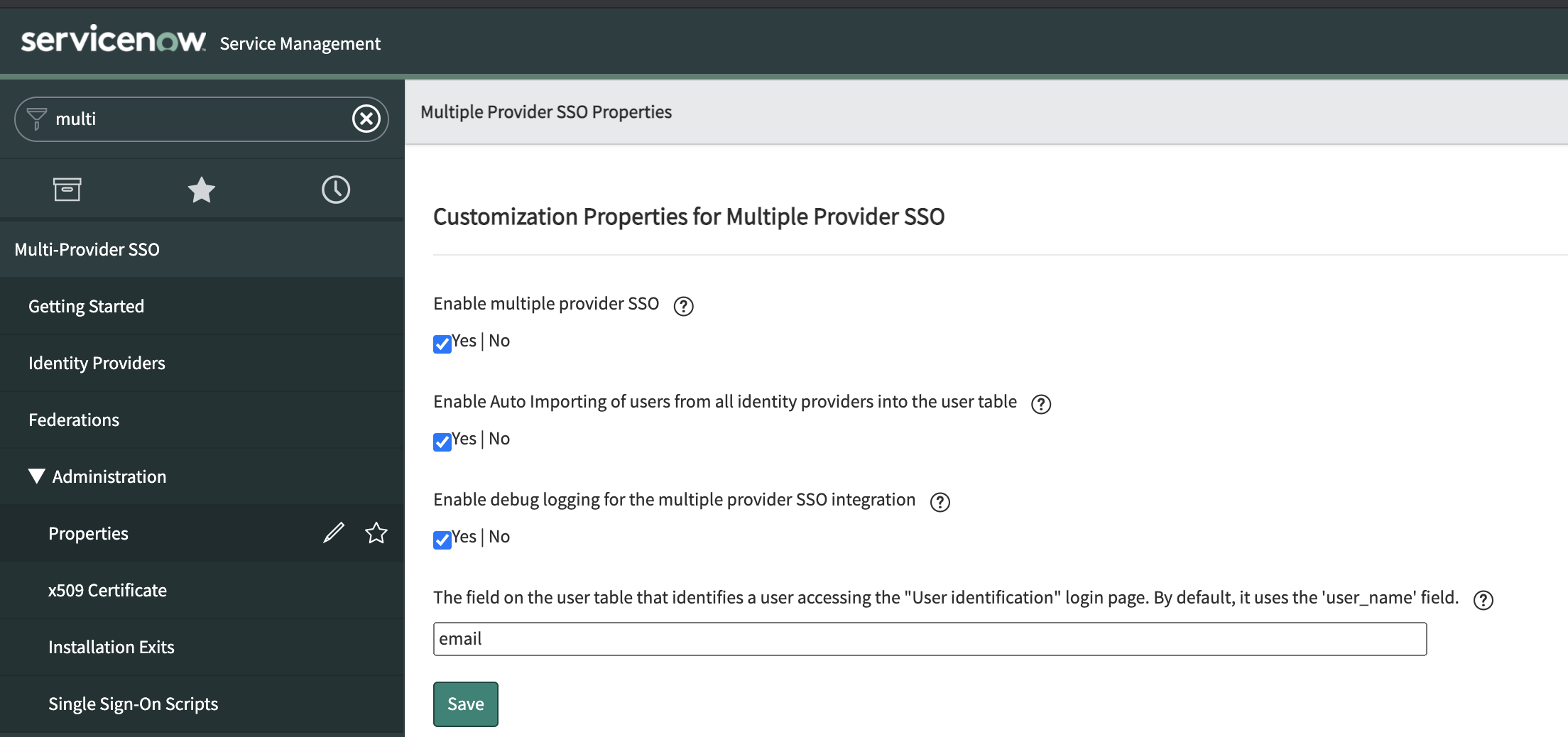Open help for debug logging property
Screen dimensions: 1568x737
pyautogui.click(x=940, y=503)
